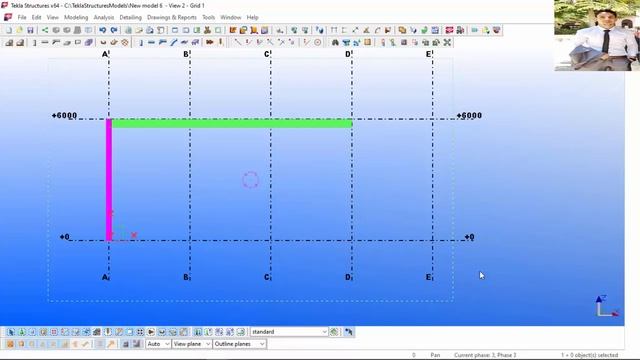
Task: Click the construction circle icon
Action: [318, 42]
